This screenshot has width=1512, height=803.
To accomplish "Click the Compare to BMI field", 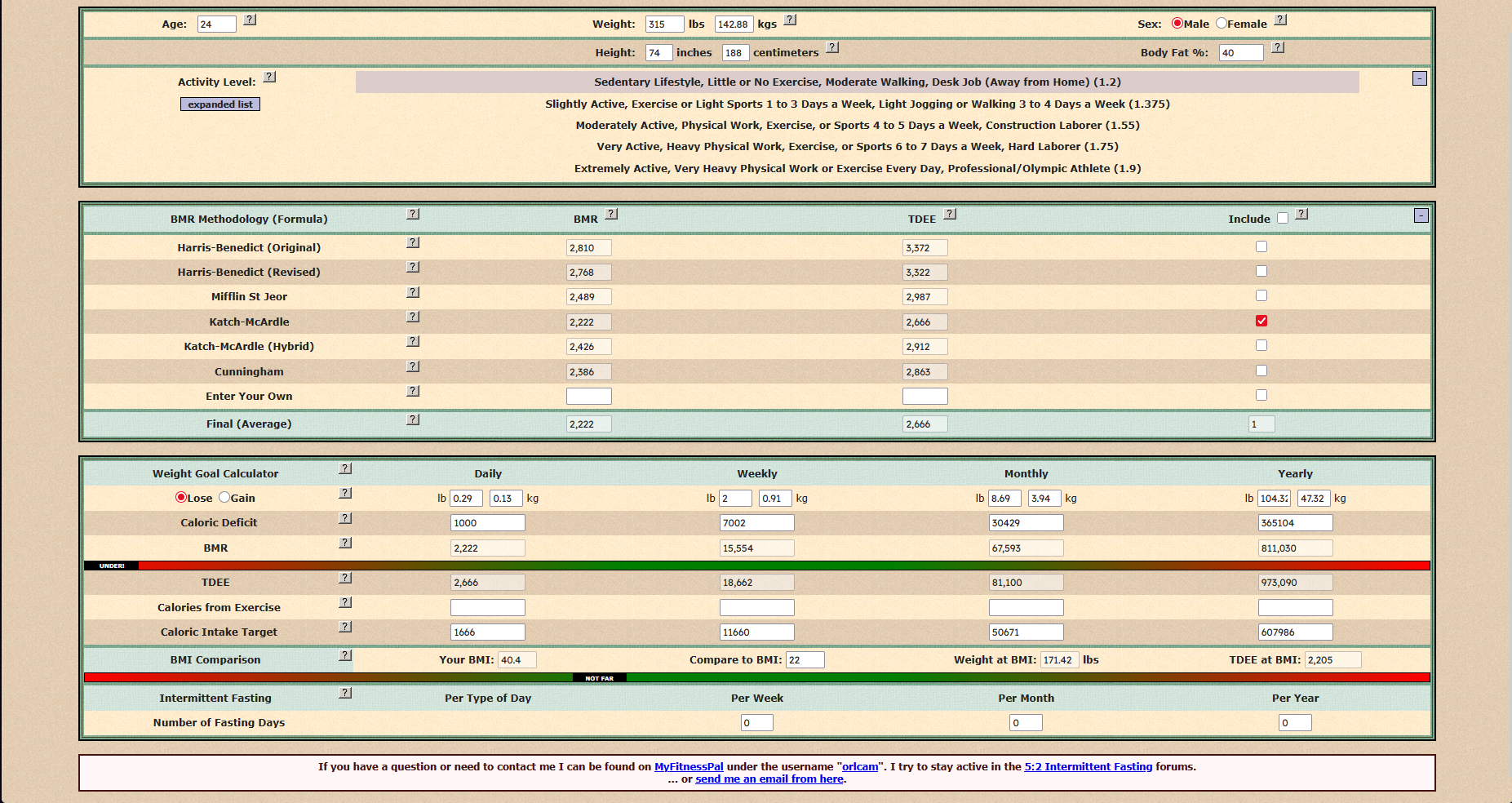I will [805, 660].
